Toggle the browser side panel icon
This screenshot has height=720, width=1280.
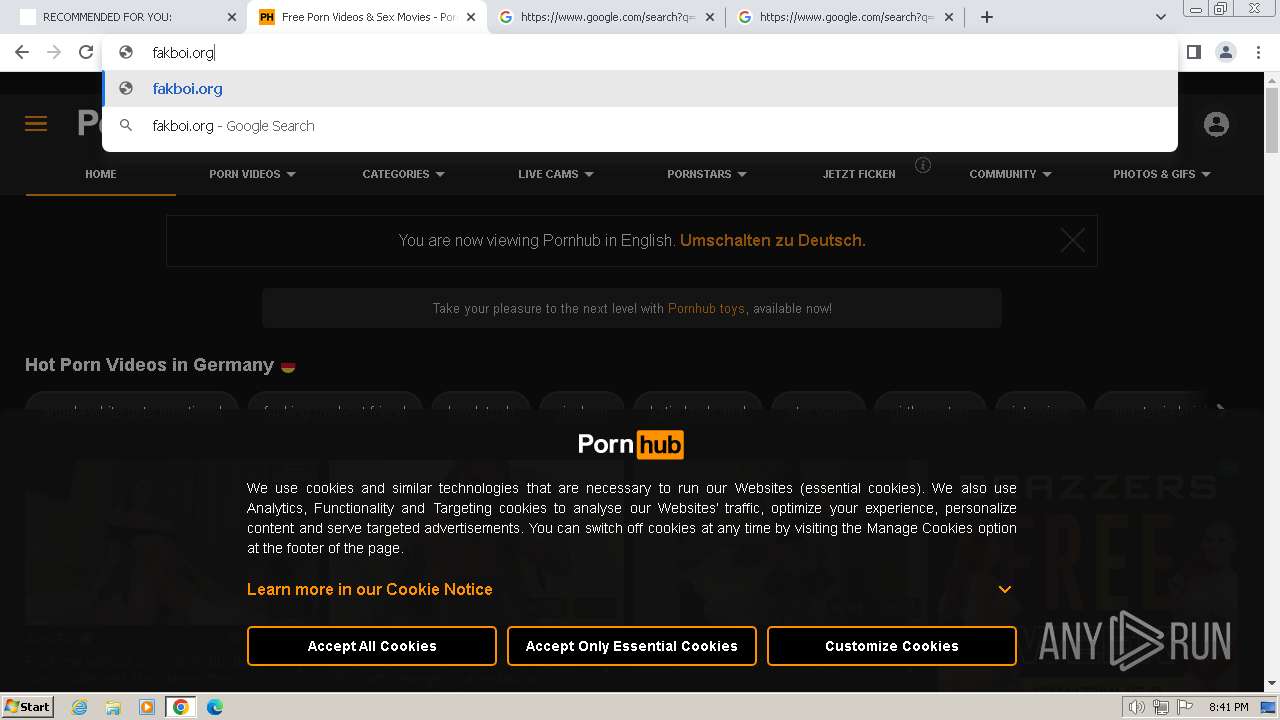point(1193,52)
